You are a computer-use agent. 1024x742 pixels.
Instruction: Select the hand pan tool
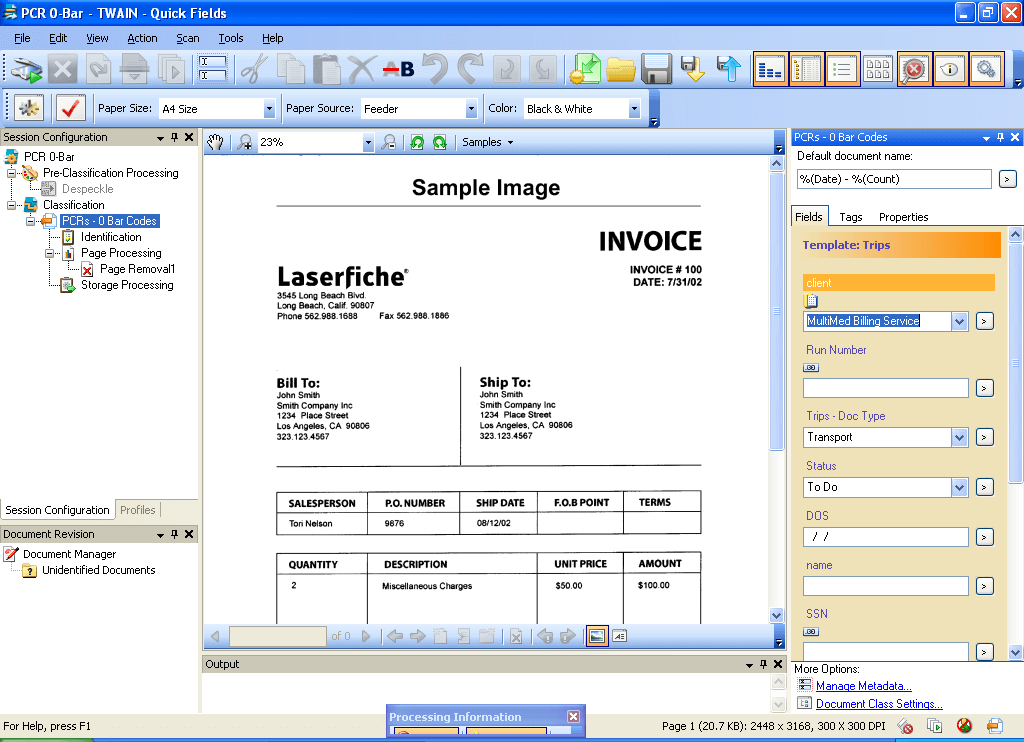(216, 142)
